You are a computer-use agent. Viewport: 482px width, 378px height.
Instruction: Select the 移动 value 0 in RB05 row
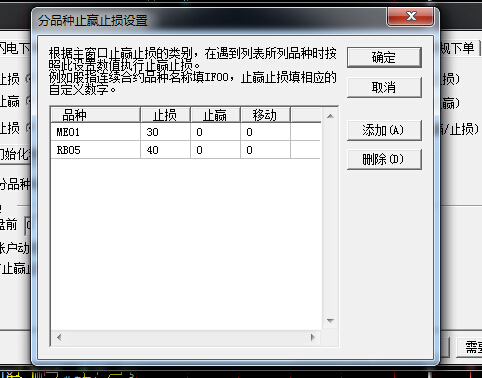[265, 150]
